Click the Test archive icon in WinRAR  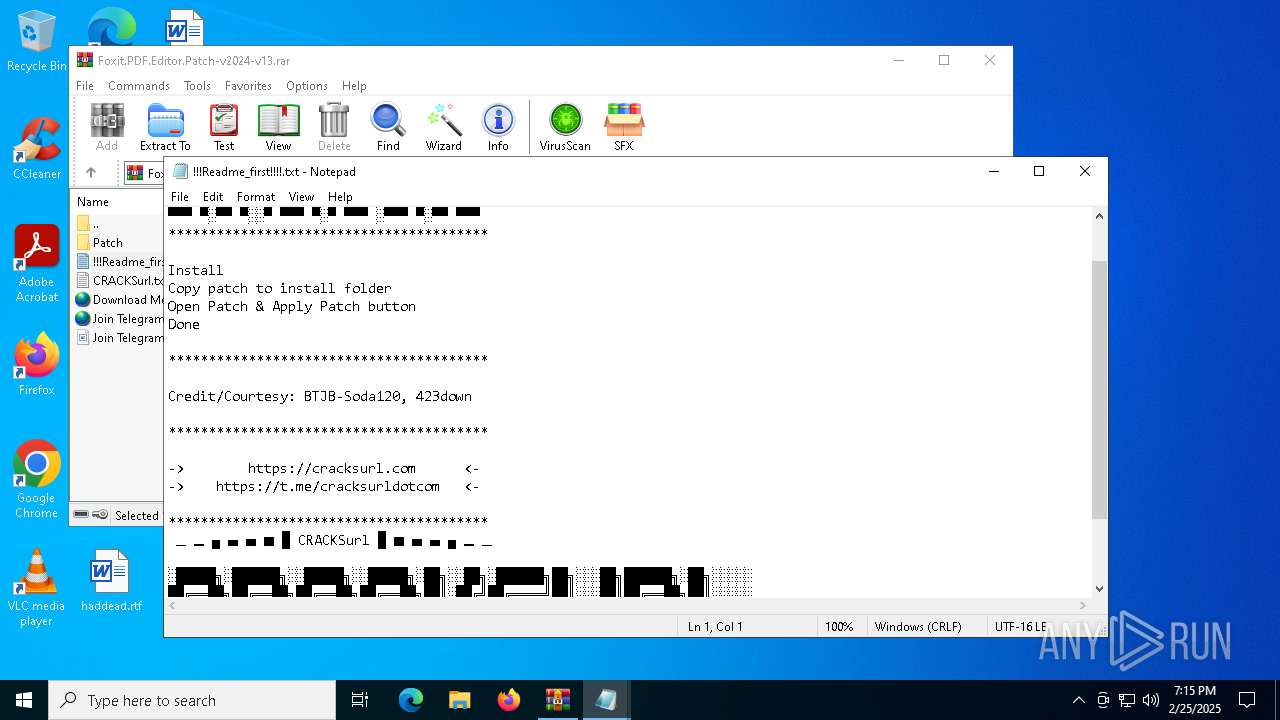click(x=224, y=127)
